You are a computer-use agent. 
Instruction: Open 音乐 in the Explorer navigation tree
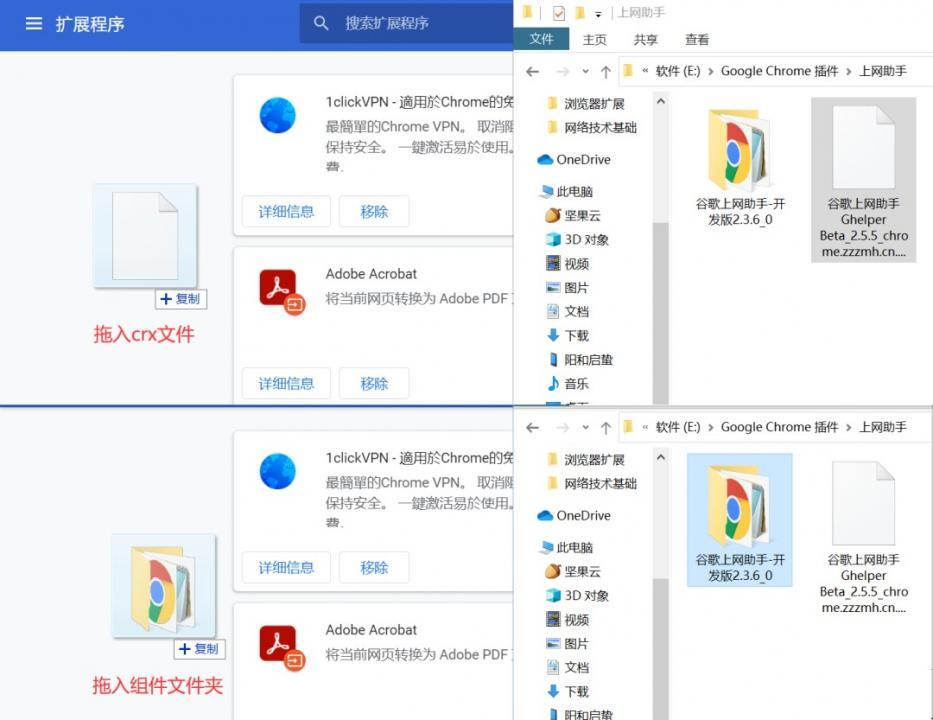[568, 383]
